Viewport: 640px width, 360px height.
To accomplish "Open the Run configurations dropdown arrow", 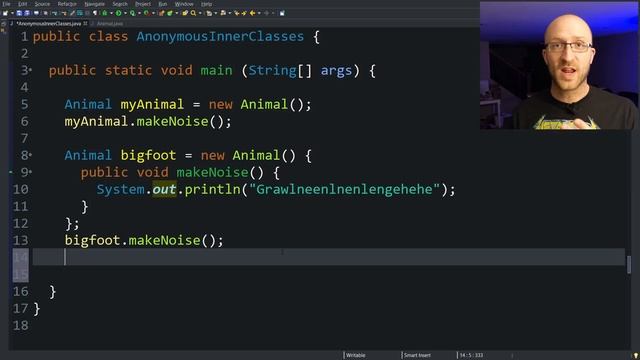I will (125, 13).
